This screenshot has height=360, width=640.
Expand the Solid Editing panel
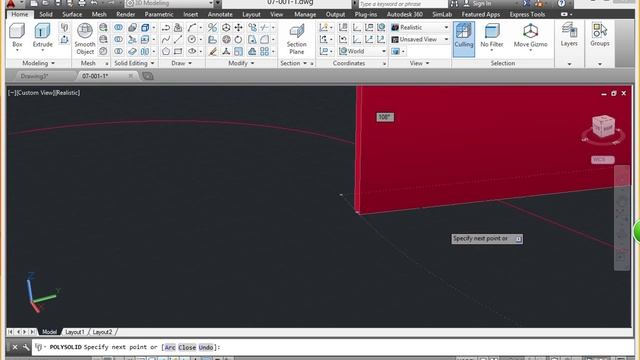click(134, 63)
